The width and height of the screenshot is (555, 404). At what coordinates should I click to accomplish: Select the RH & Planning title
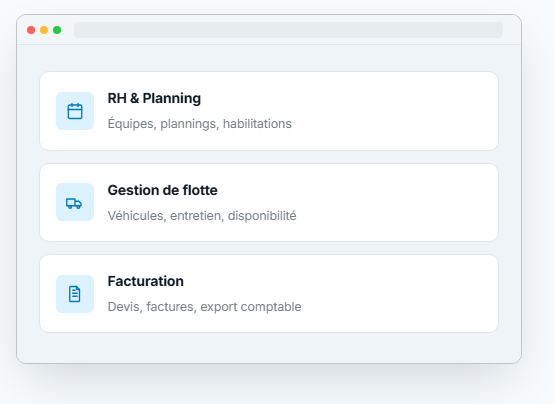154,98
